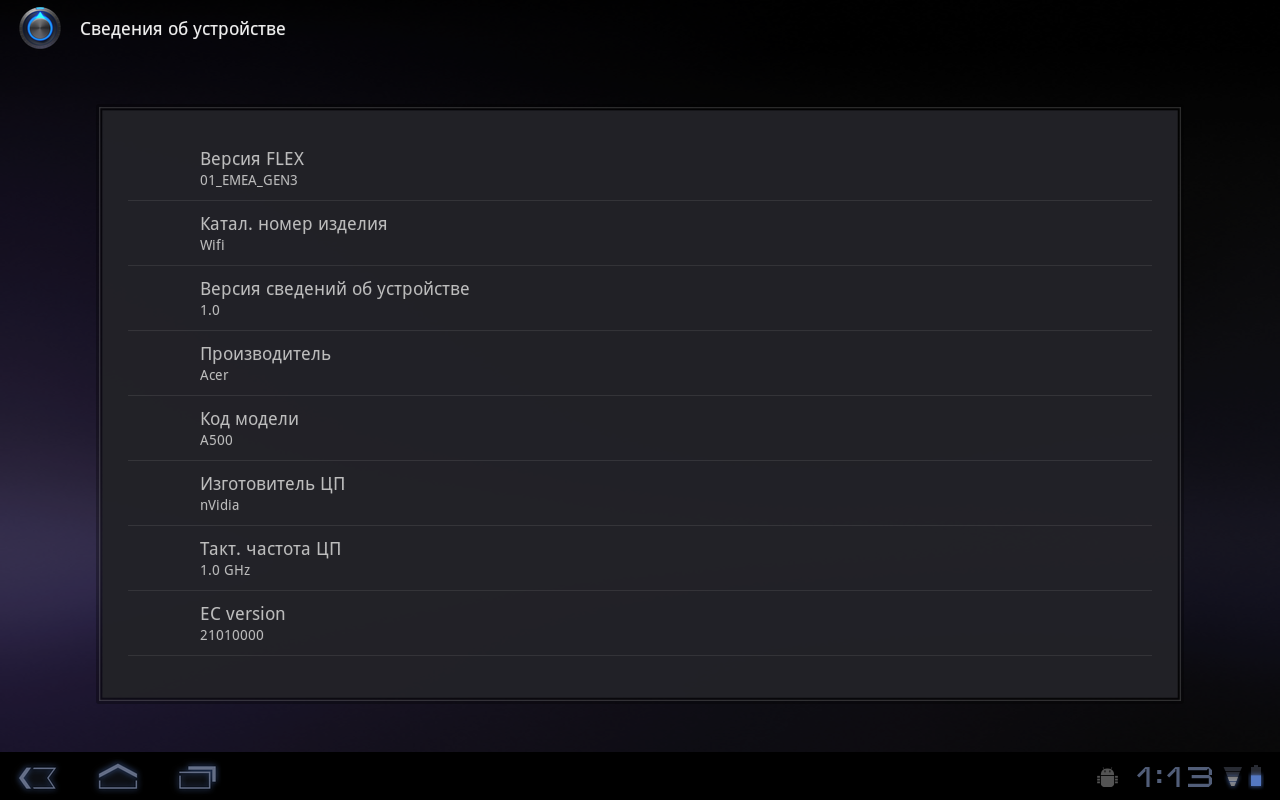The image size is (1280, 800).
Task: Tap the 'Производитель' list entry
Action: coord(640,363)
